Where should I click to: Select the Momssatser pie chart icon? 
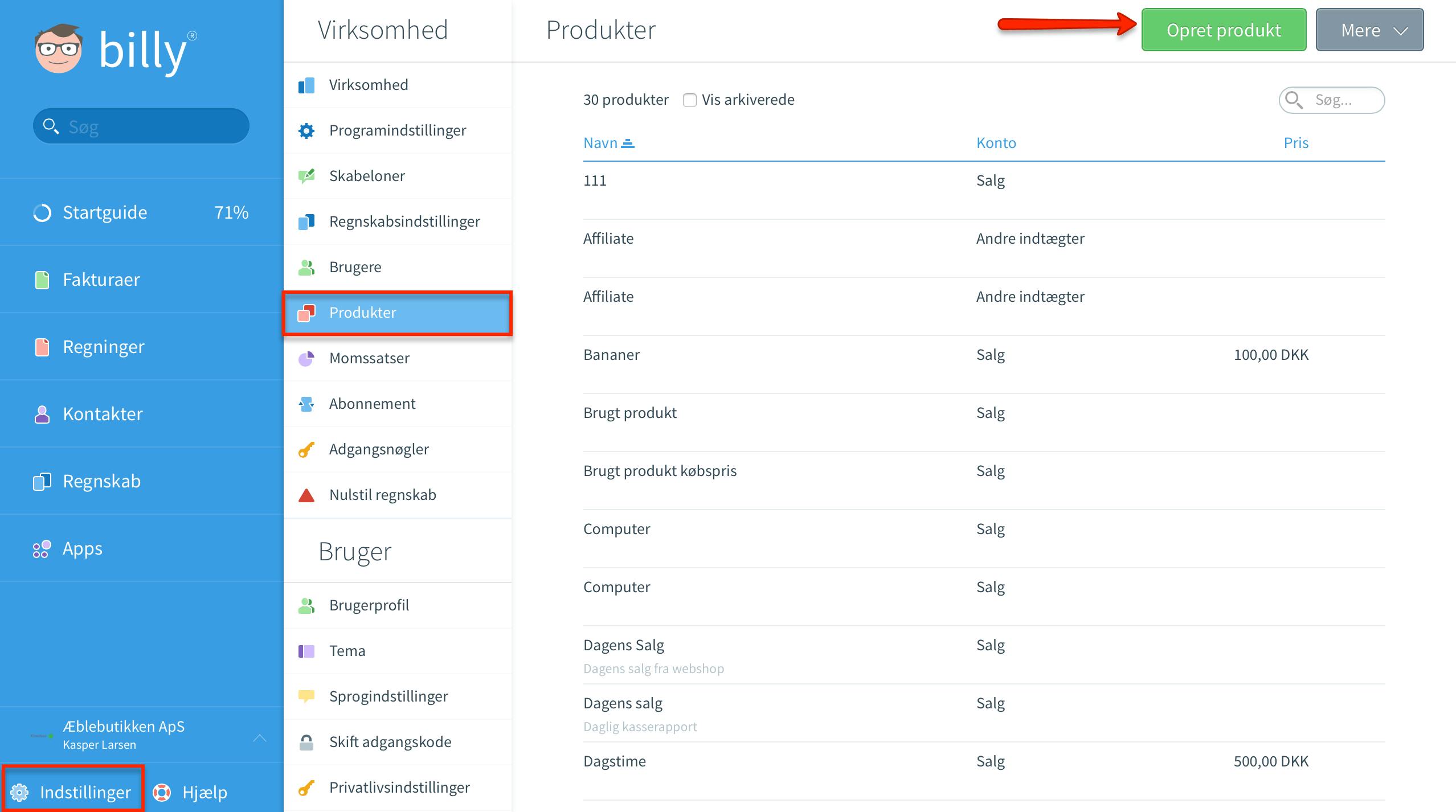tap(306, 358)
